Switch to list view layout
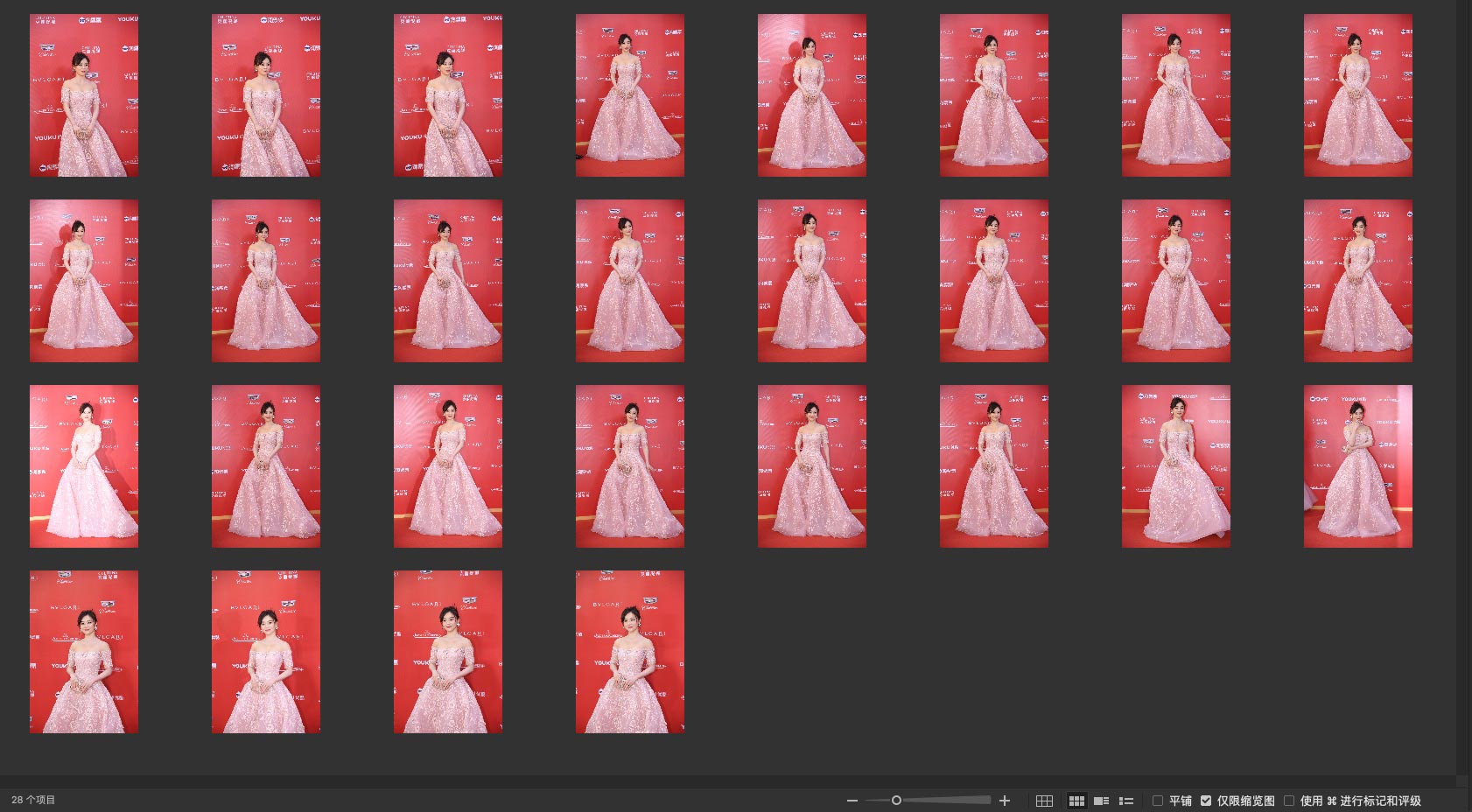Image resolution: width=1472 pixels, height=812 pixels. [1126, 801]
